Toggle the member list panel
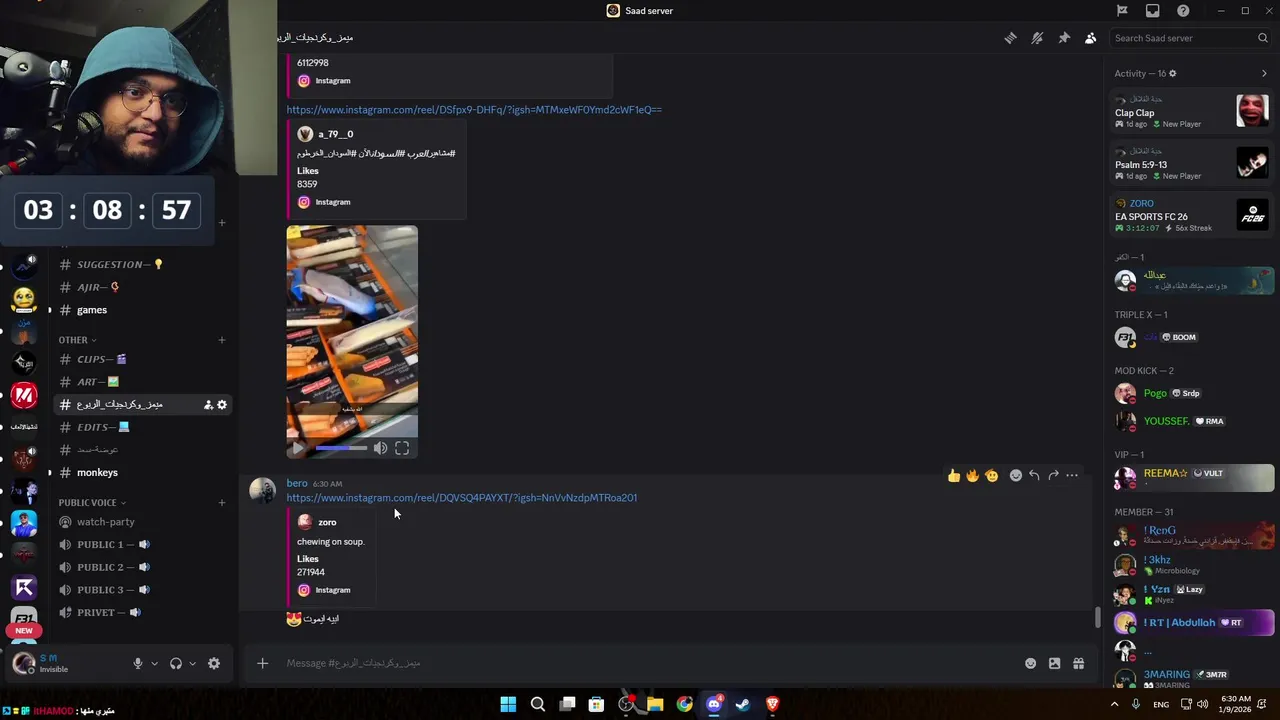1280x720 pixels. [x=1090, y=38]
